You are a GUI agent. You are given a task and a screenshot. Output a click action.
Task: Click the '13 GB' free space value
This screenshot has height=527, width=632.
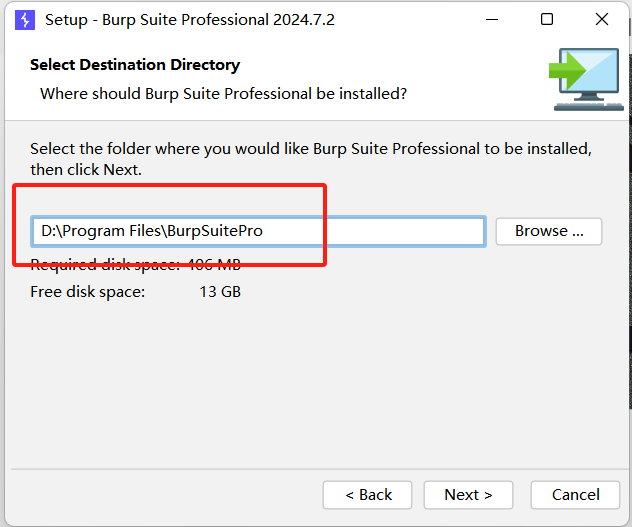[x=220, y=292]
